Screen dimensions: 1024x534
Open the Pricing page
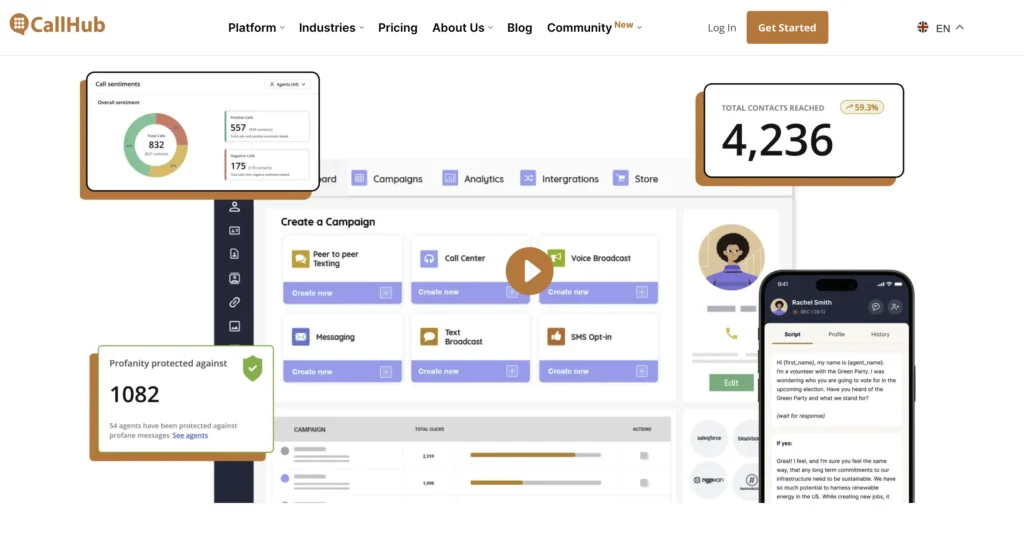(397, 28)
